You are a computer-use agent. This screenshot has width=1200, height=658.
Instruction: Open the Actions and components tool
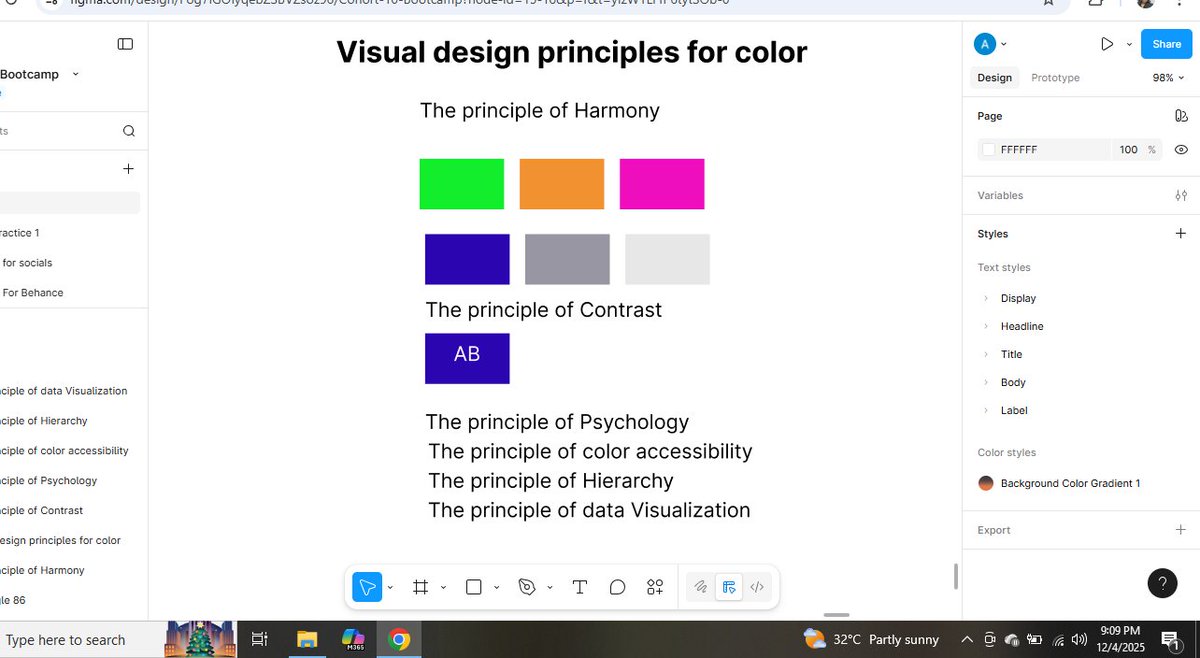pos(655,587)
